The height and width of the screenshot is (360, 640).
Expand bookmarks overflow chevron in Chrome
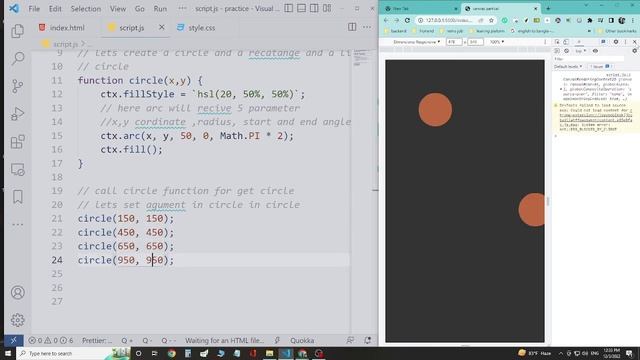pyautogui.click(x=589, y=31)
